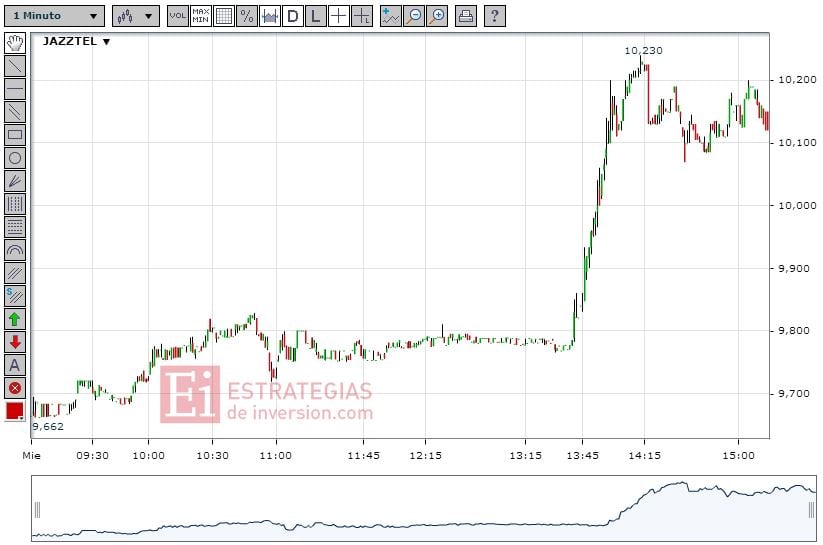This screenshot has height=545, width=823.
Task: Select the parallel channel lines tool
Action: (15, 112)
